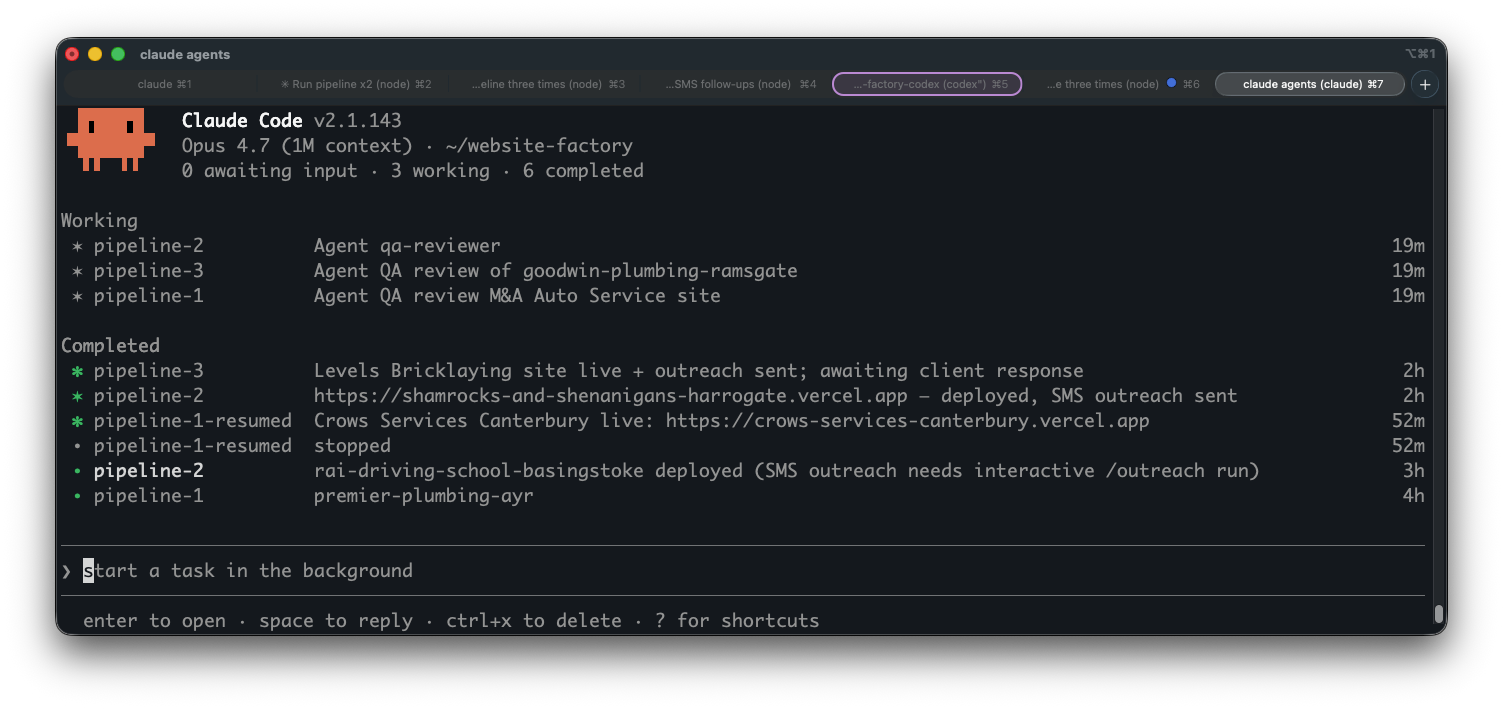Switch to the claude ⌘1 tab
Screen dimensions: 1503x709
point(163,84)
